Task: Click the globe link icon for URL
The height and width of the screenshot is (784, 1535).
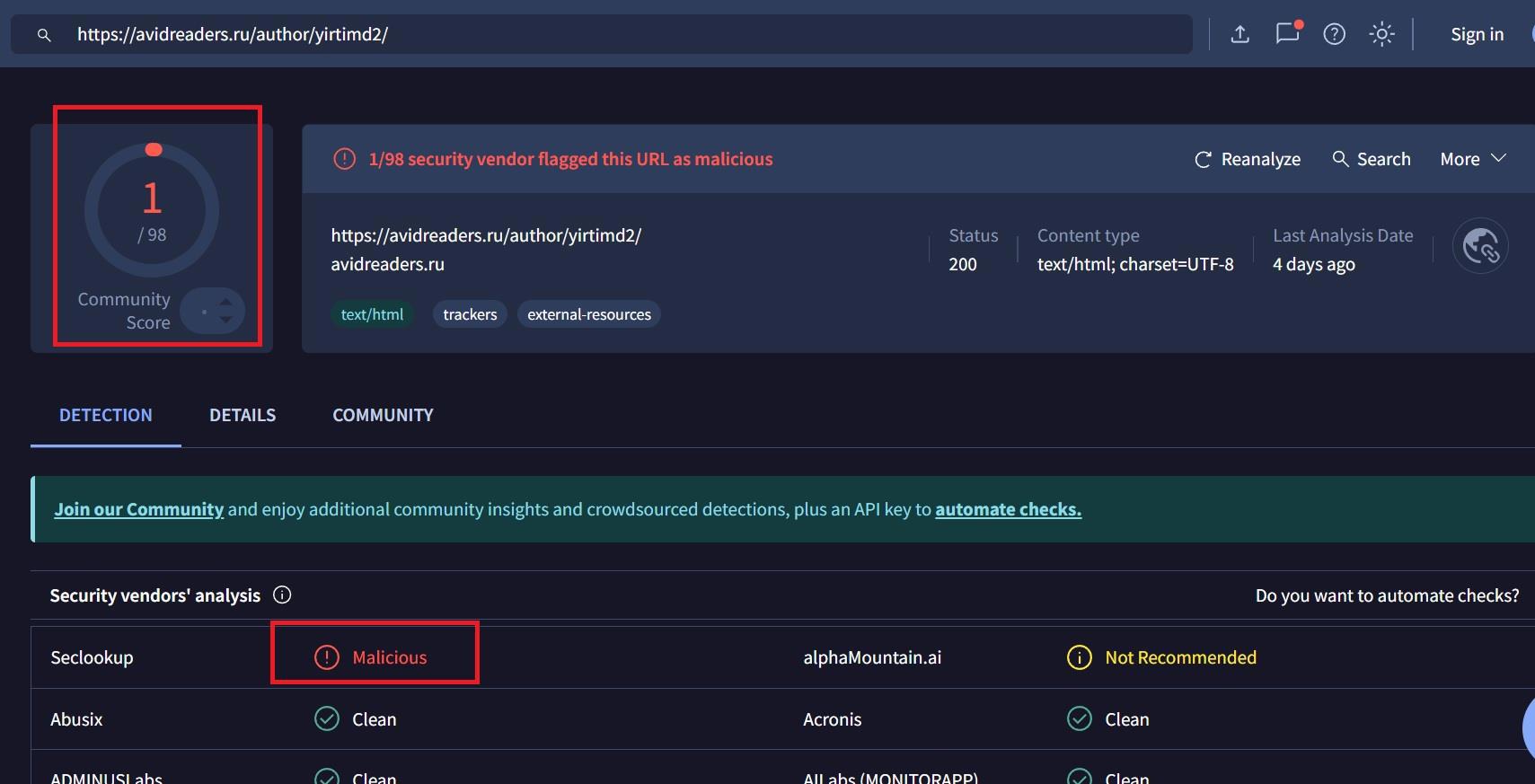Action: (x=1479, y=246)
